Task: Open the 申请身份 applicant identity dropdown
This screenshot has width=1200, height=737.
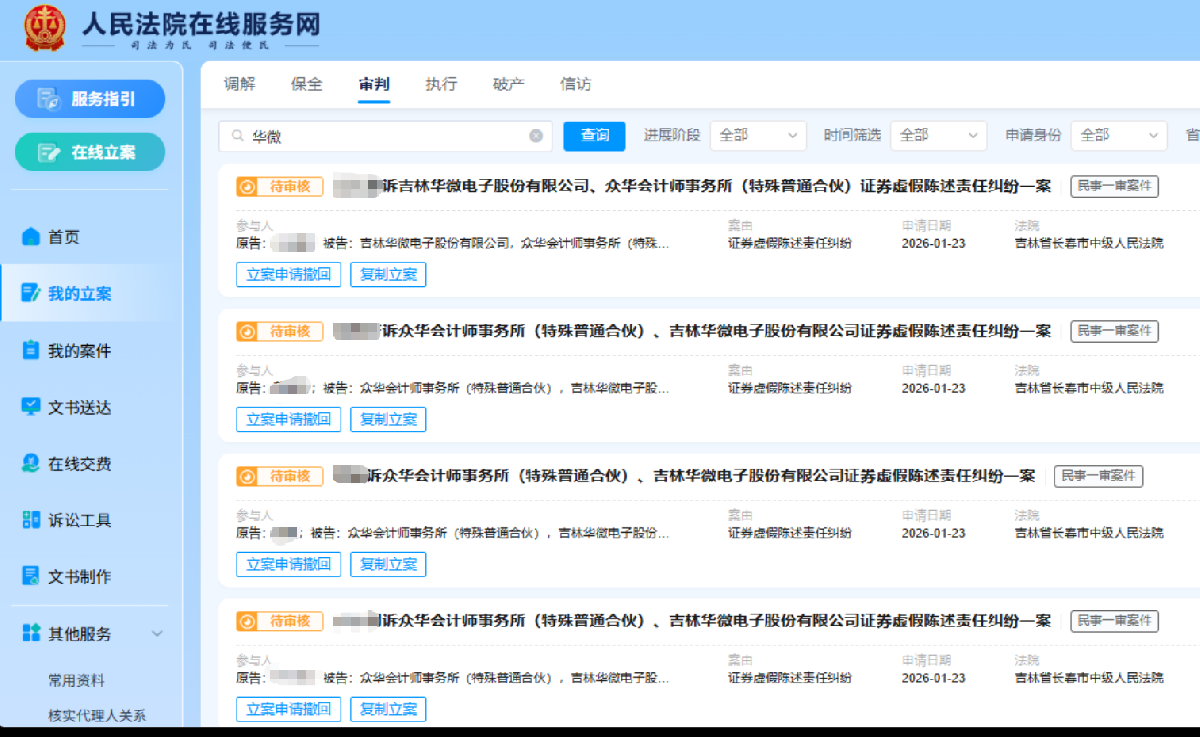Action: click(1118, 135)
